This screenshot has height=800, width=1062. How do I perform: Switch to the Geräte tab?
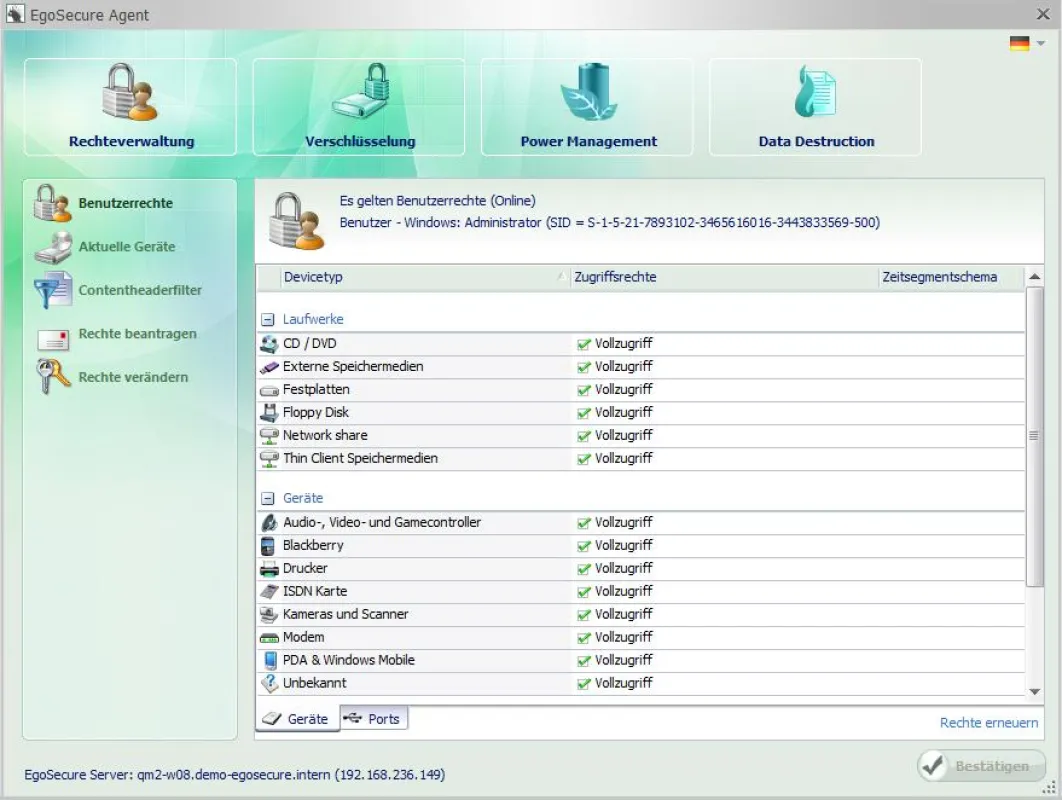click(x=297, y=719)
